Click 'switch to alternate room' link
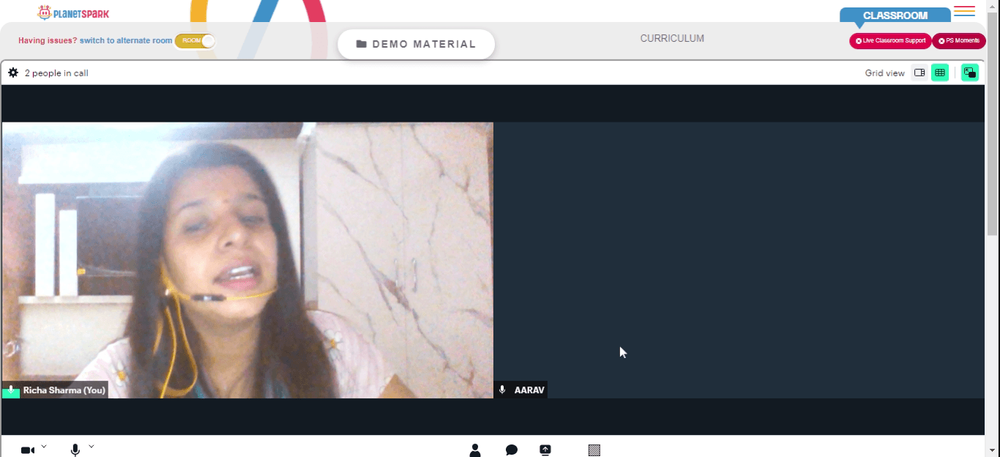This screenshot has height=457, width=1000. 126,41
